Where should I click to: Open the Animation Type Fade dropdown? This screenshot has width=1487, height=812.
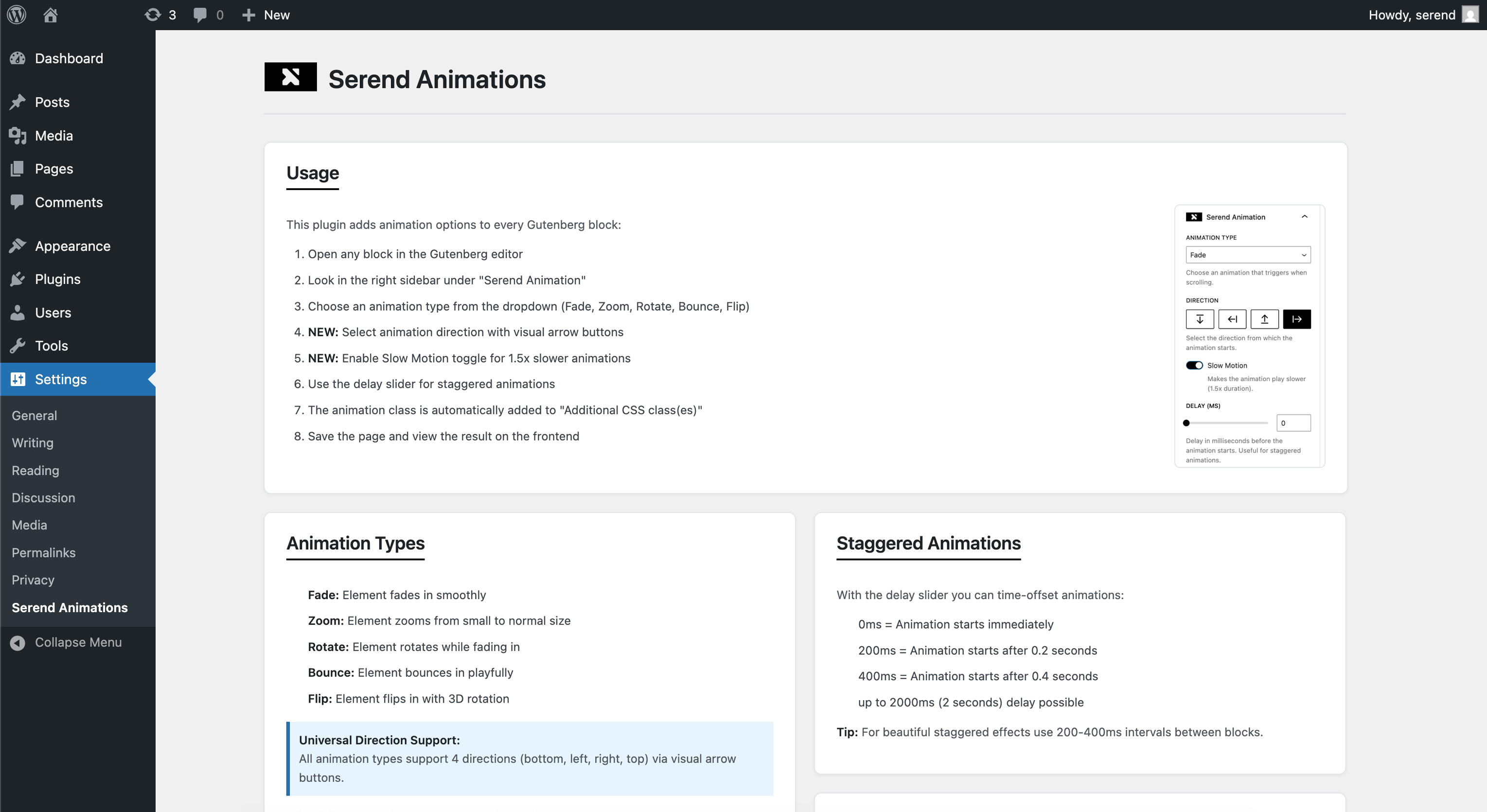point(1247,254)
